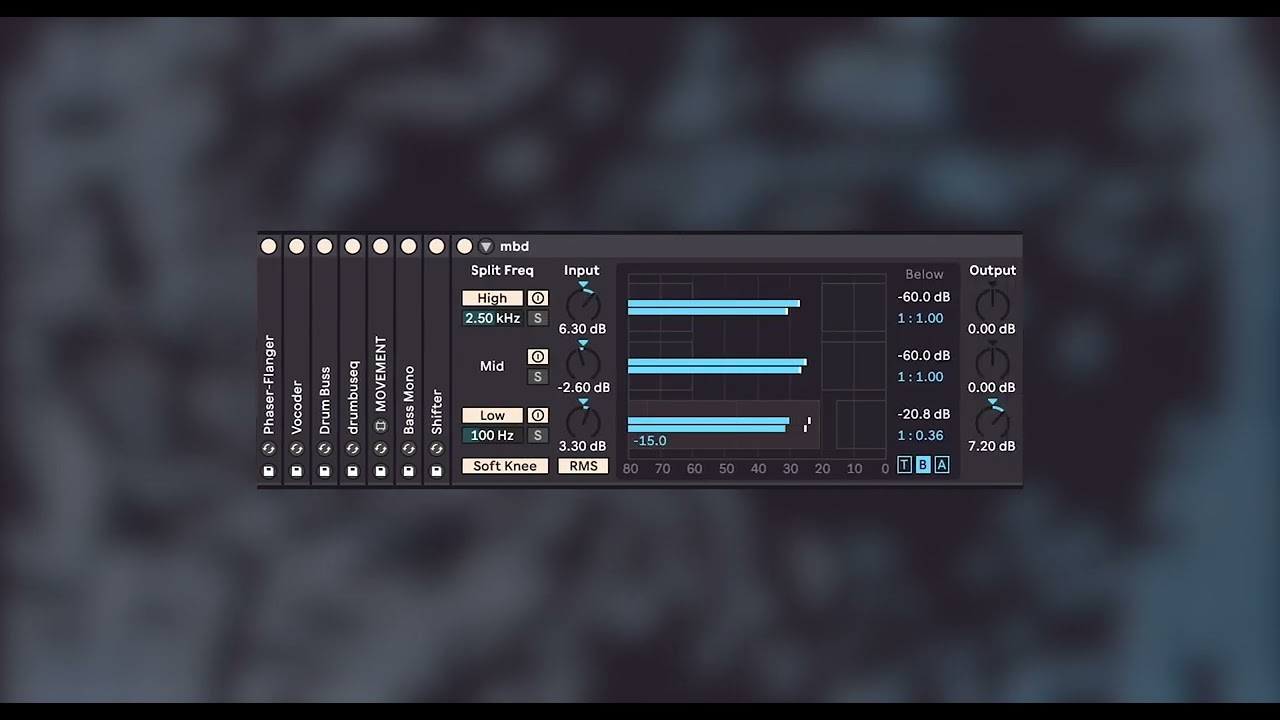
Task: Switch display to Above view (A)
Action: pos(941,465)
